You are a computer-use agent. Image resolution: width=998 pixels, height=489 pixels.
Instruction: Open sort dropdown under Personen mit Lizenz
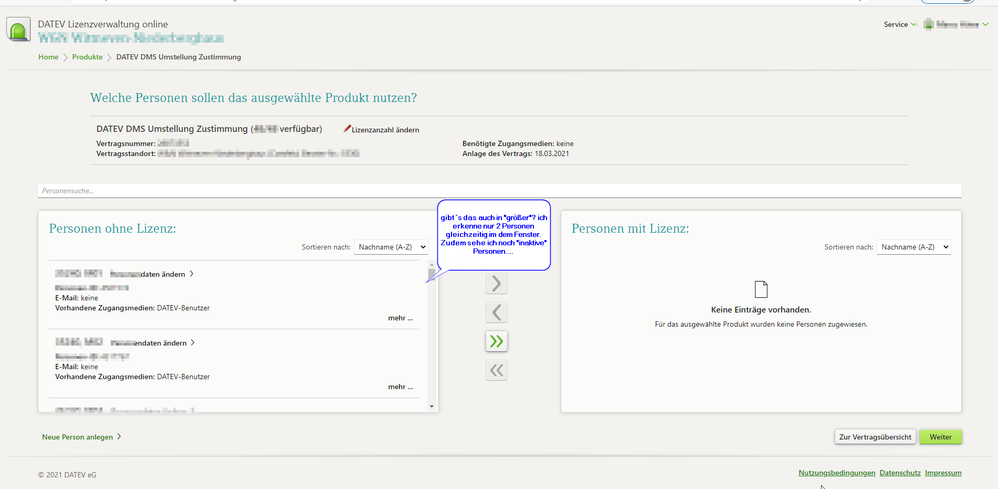[913, 246]
